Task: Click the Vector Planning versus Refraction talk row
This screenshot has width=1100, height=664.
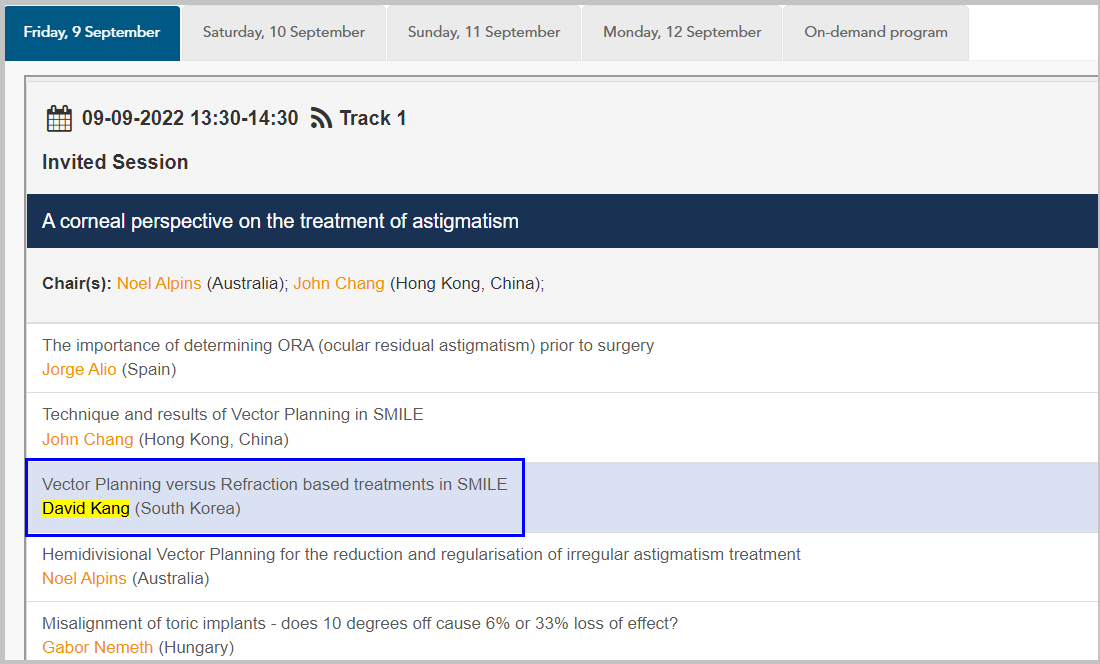Action: (x=274, y=485)
